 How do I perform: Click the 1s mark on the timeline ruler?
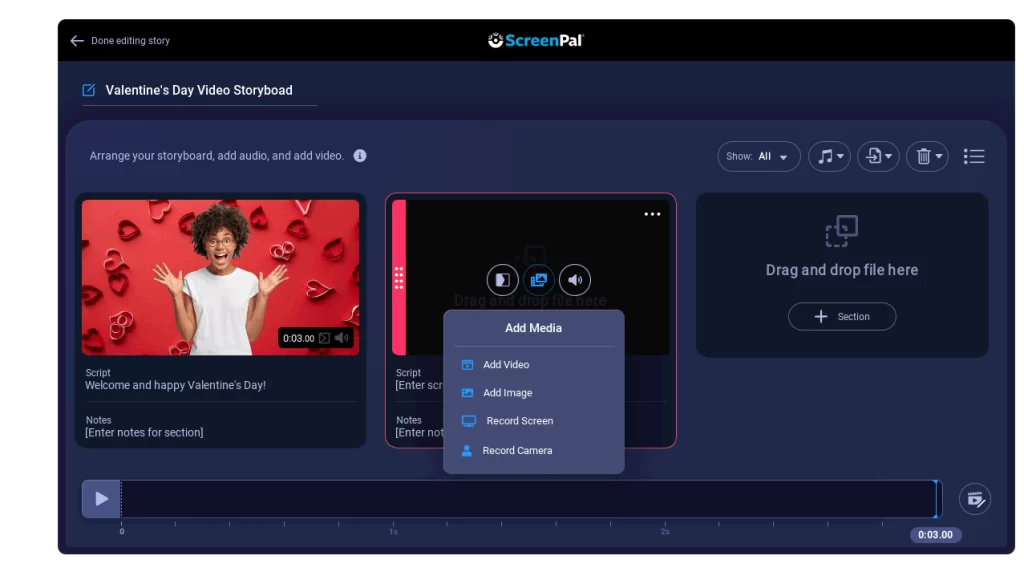(393, 532)
